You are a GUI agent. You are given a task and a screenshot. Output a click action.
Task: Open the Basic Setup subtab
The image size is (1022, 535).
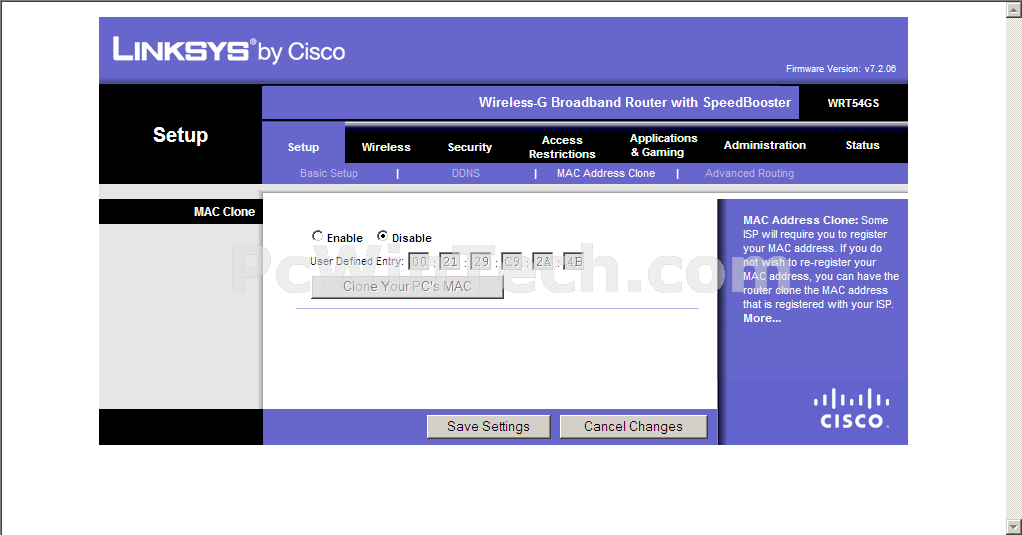328,173
